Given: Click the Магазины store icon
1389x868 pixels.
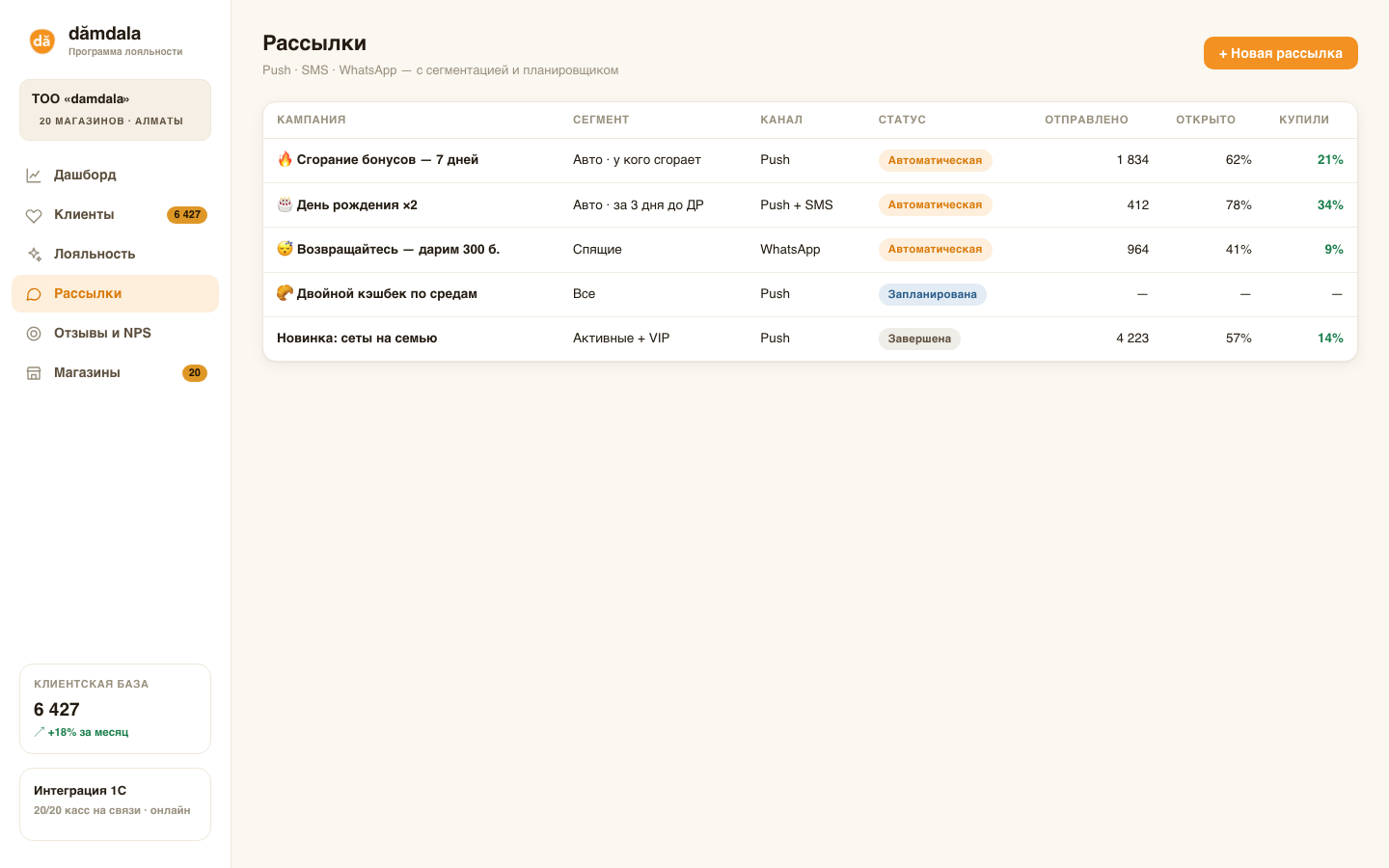Looking at the screenshot, I should (x=34, y=373).
